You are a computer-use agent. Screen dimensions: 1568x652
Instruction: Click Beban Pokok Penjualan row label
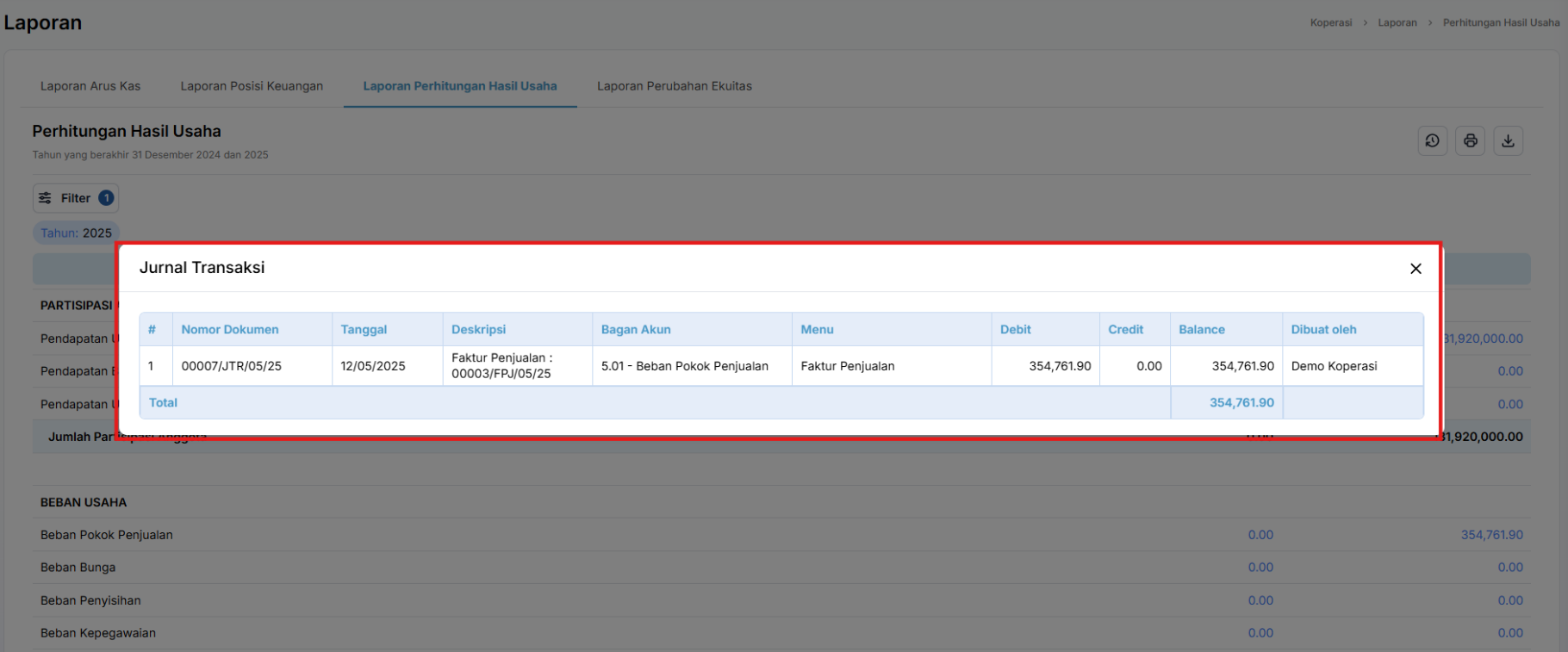click(107, 535)
